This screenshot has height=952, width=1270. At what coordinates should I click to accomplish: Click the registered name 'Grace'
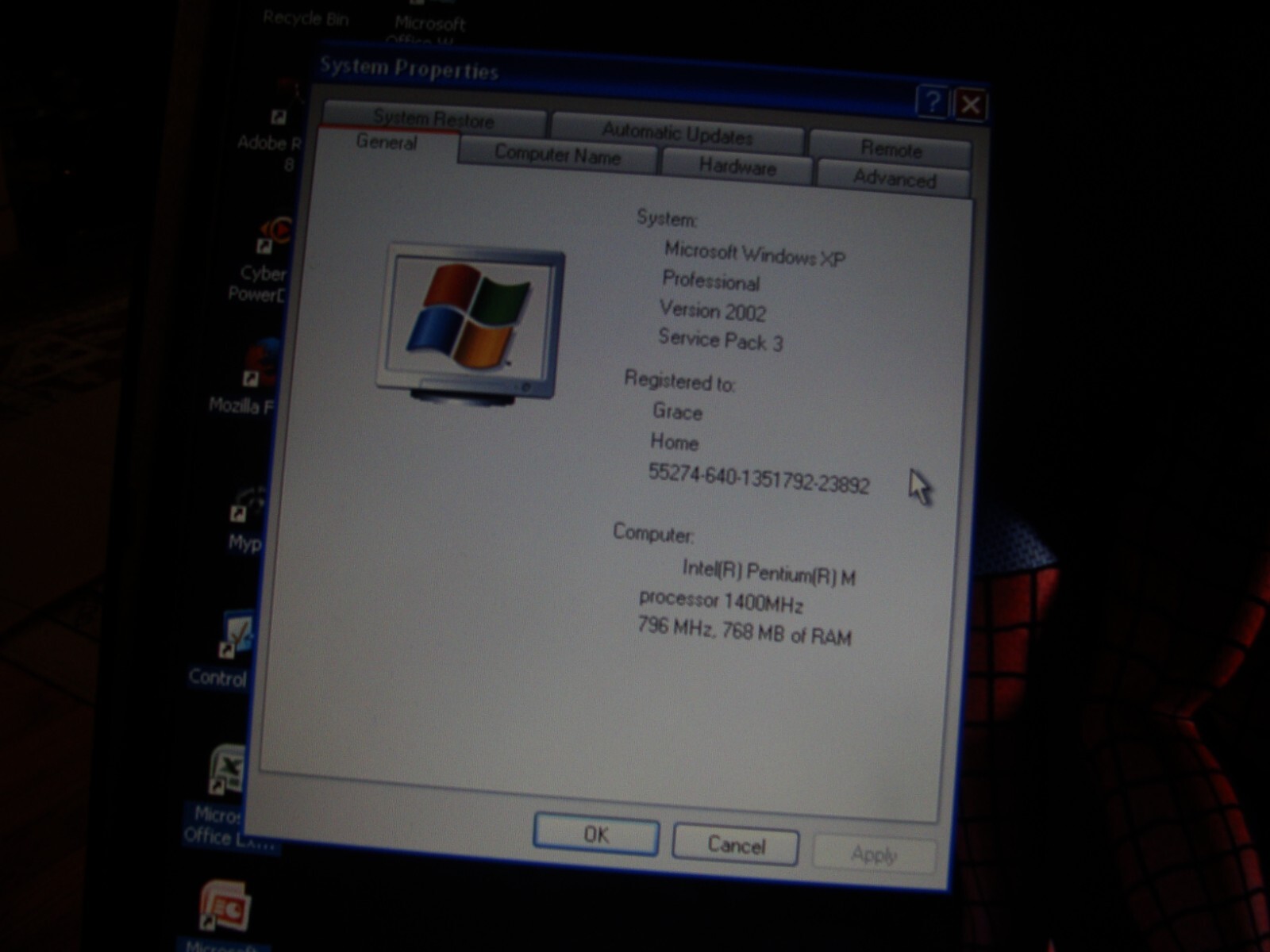[x=677, y=411]
